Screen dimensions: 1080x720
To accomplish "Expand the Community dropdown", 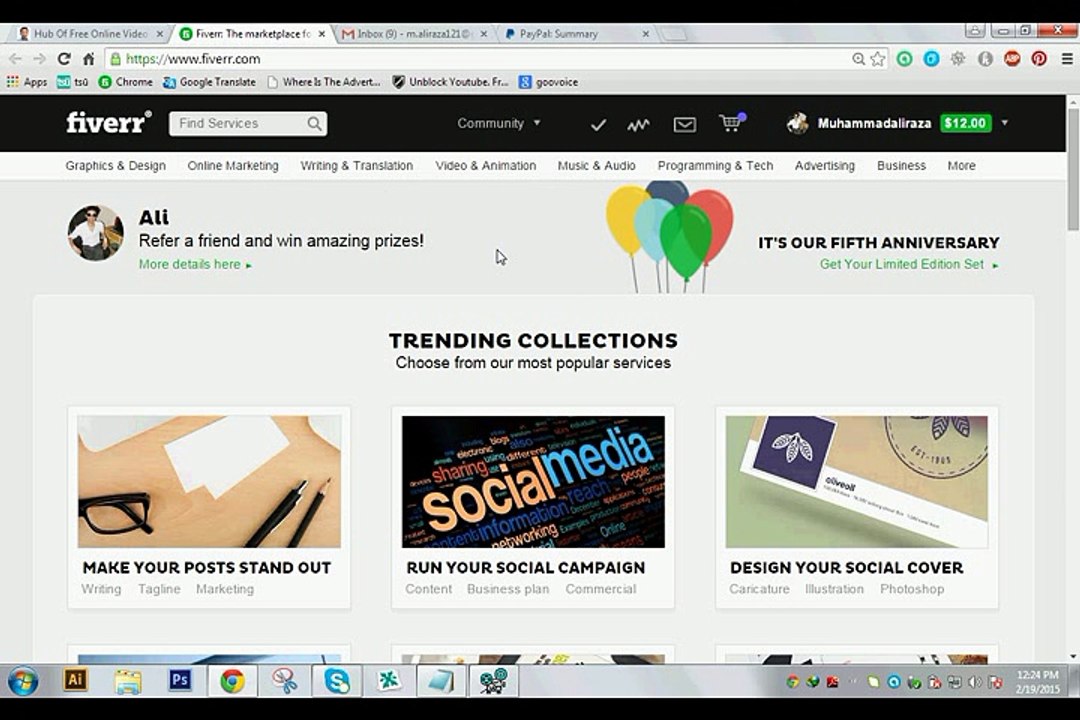I will [499, 123].
